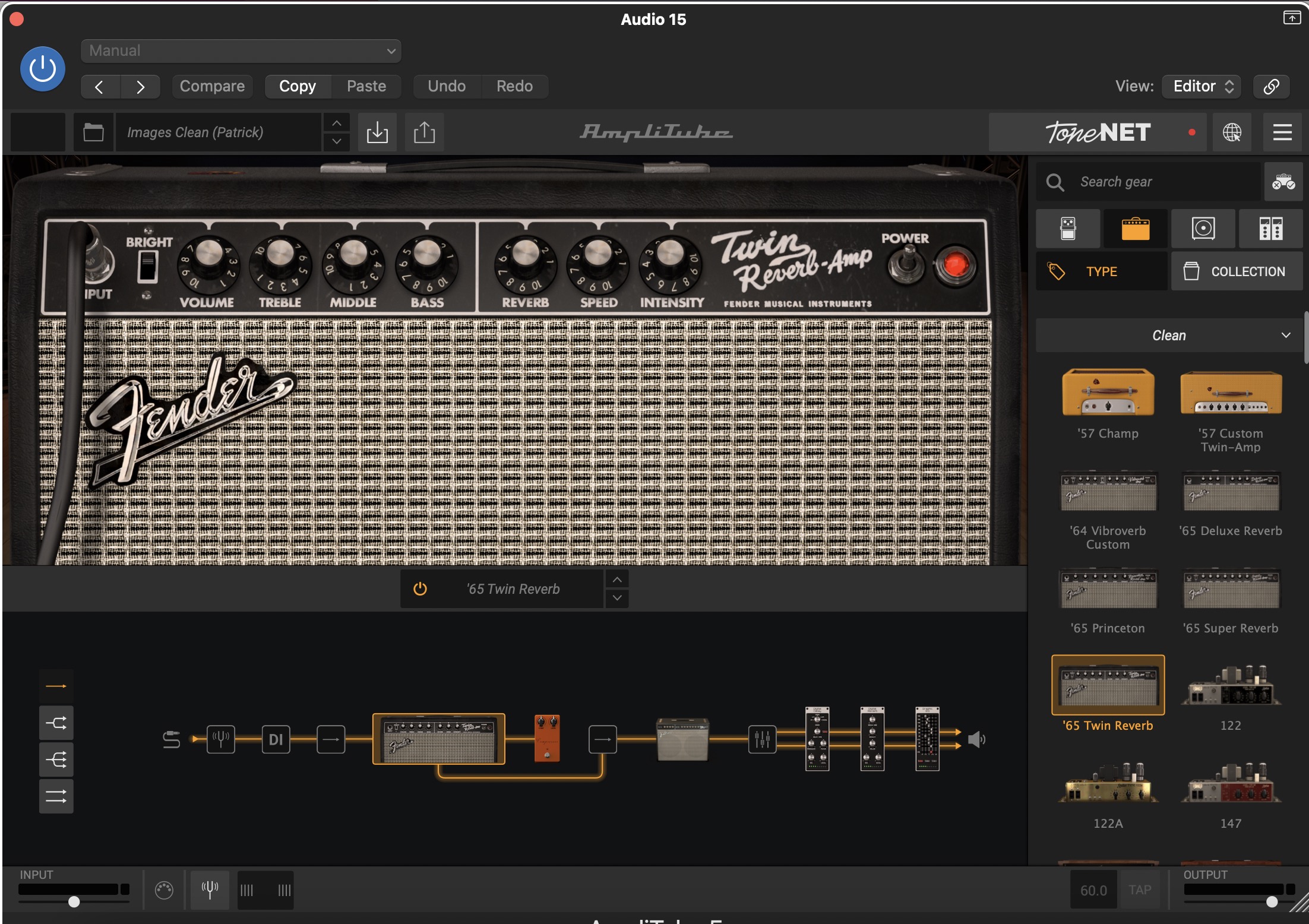This screenshot has height=924, width=1309.
Task: Expand the Clean category dropdown
Action: coord(1169,336)
